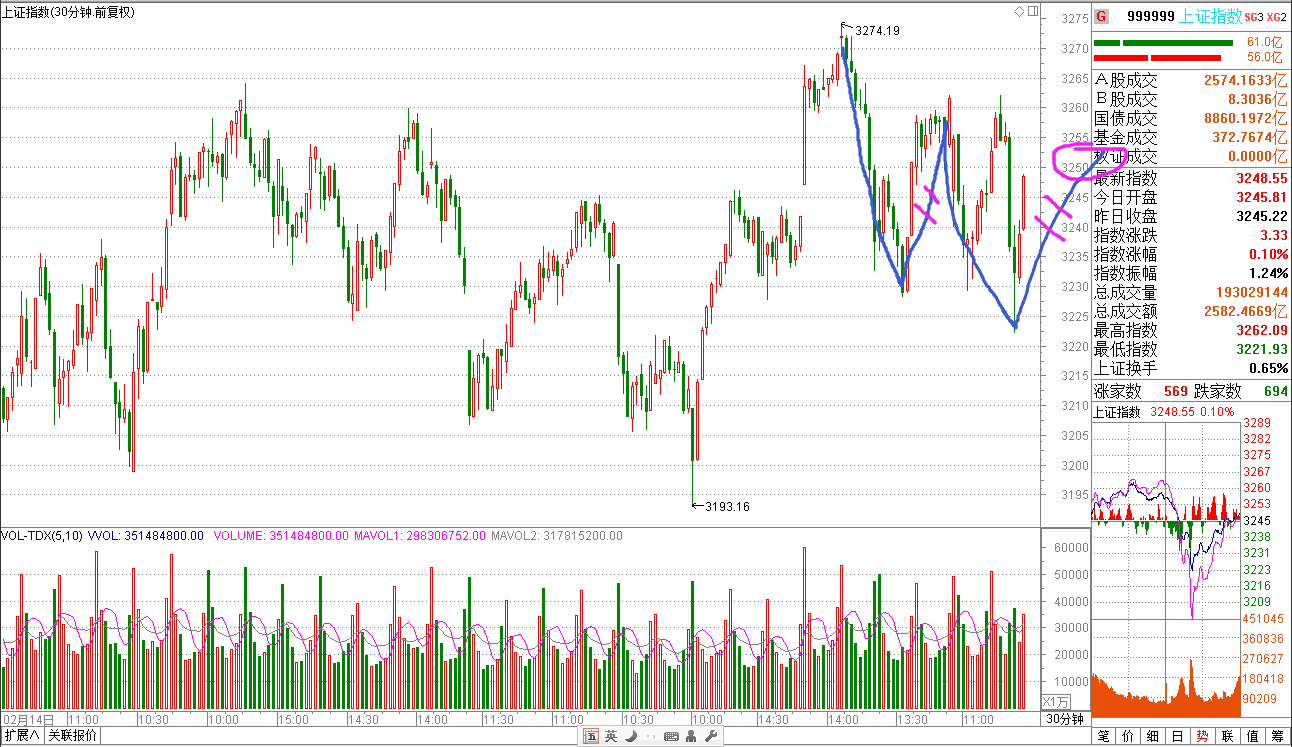Click the diamond icon above the chart
This screenshot has width=1292, height=747.
point(1020,12)
